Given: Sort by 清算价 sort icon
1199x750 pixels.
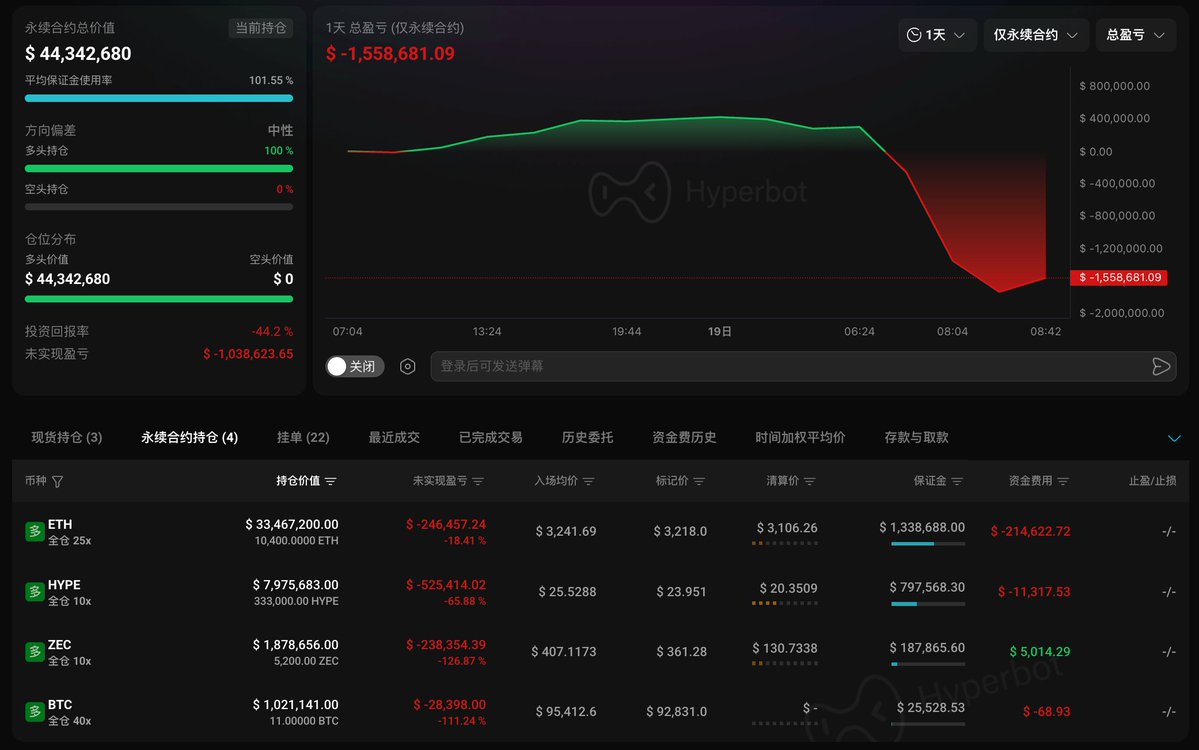Looking at the screenshot, I should pyautogui.click(x=810, y=482).
